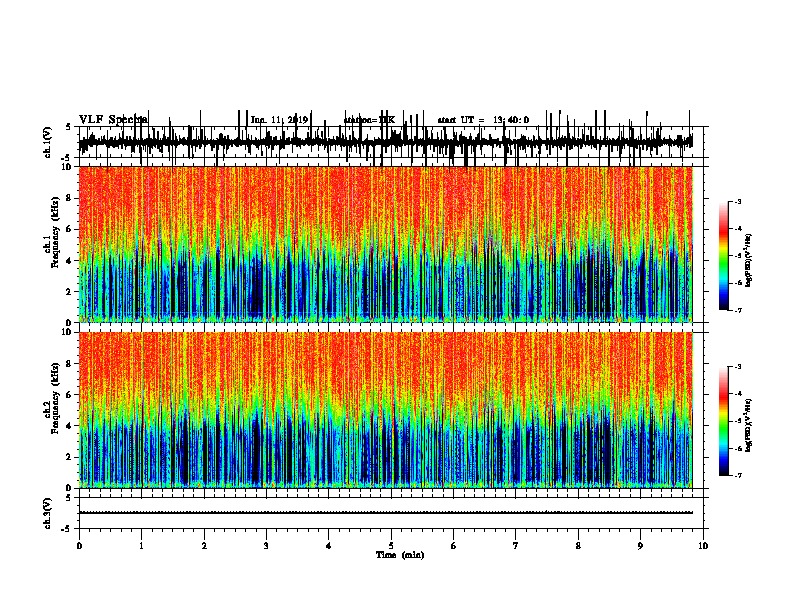Click the "5" volt tick of ch.3 panel
This screenshot has width=792, height=612.
pyautogui.click(x=68, y=498)
